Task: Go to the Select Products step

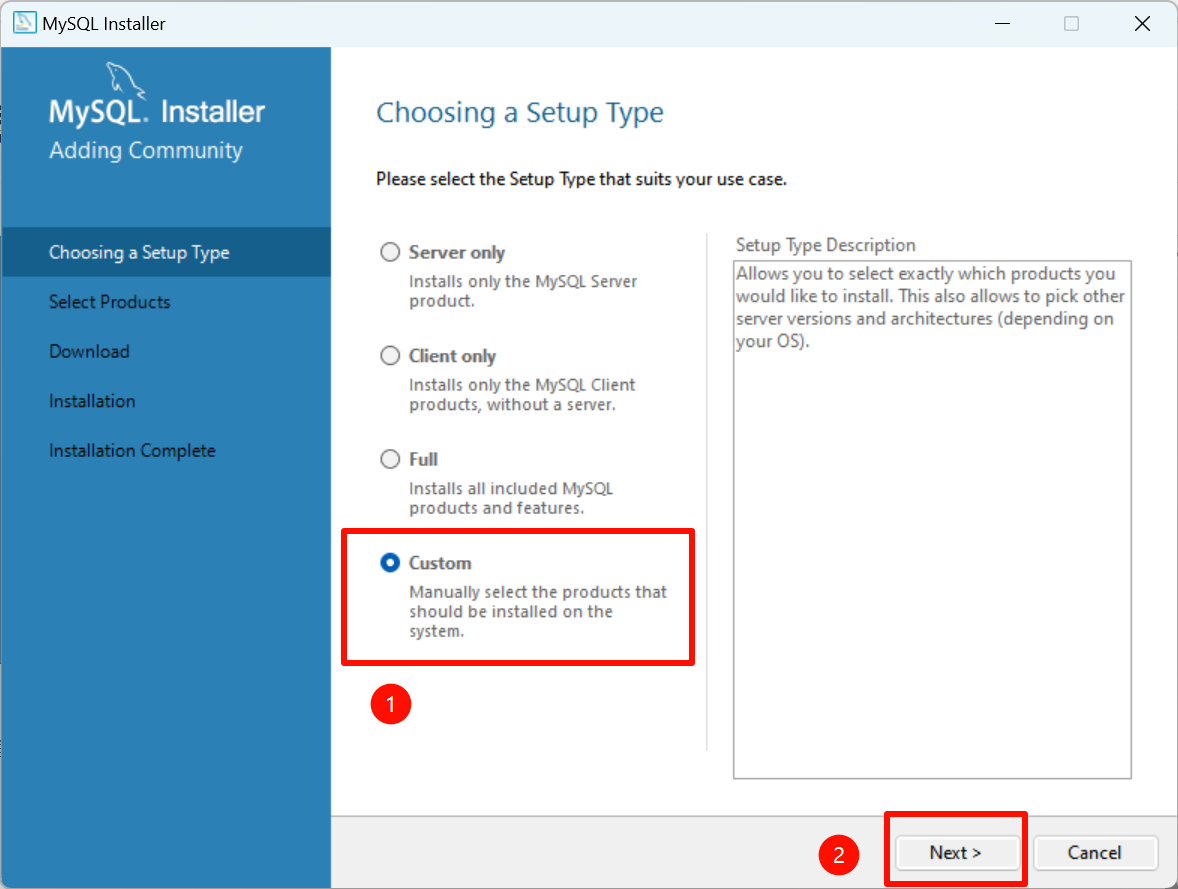Action: click(110, 302)
